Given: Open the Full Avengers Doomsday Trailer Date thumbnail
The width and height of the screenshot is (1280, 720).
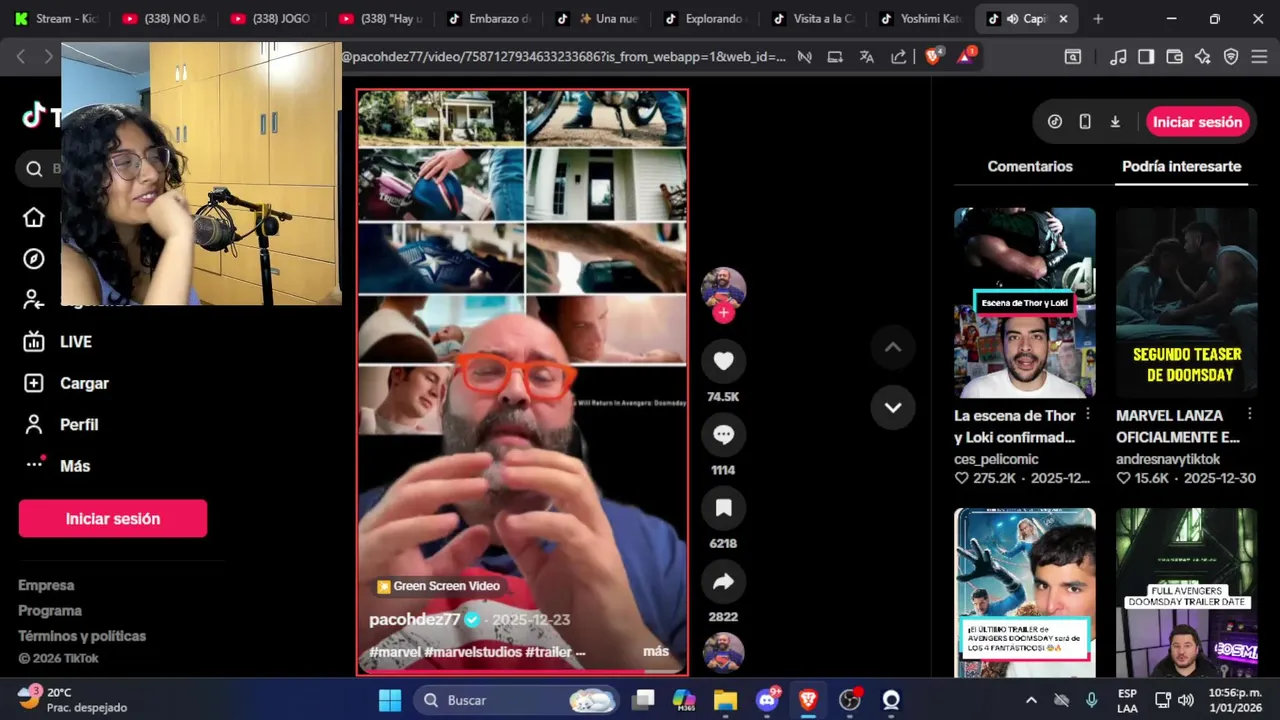Looking at the screenshot, I should (1186, 592).
